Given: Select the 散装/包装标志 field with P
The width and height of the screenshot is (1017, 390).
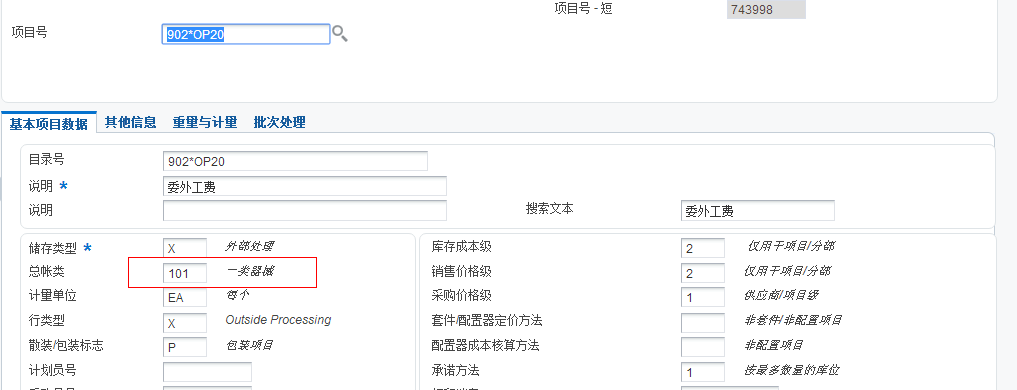Looking at the screenshot, I should point(185,347).
